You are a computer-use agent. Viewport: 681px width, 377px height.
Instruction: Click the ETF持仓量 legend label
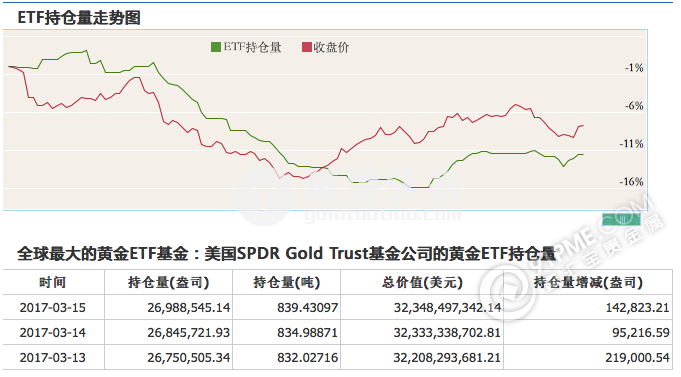coord(252,47)
